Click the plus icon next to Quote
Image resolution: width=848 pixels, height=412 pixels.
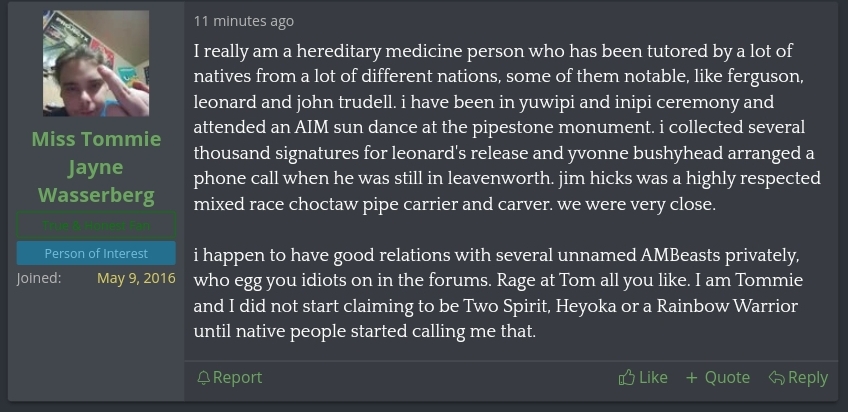click(x=692, y=378)
